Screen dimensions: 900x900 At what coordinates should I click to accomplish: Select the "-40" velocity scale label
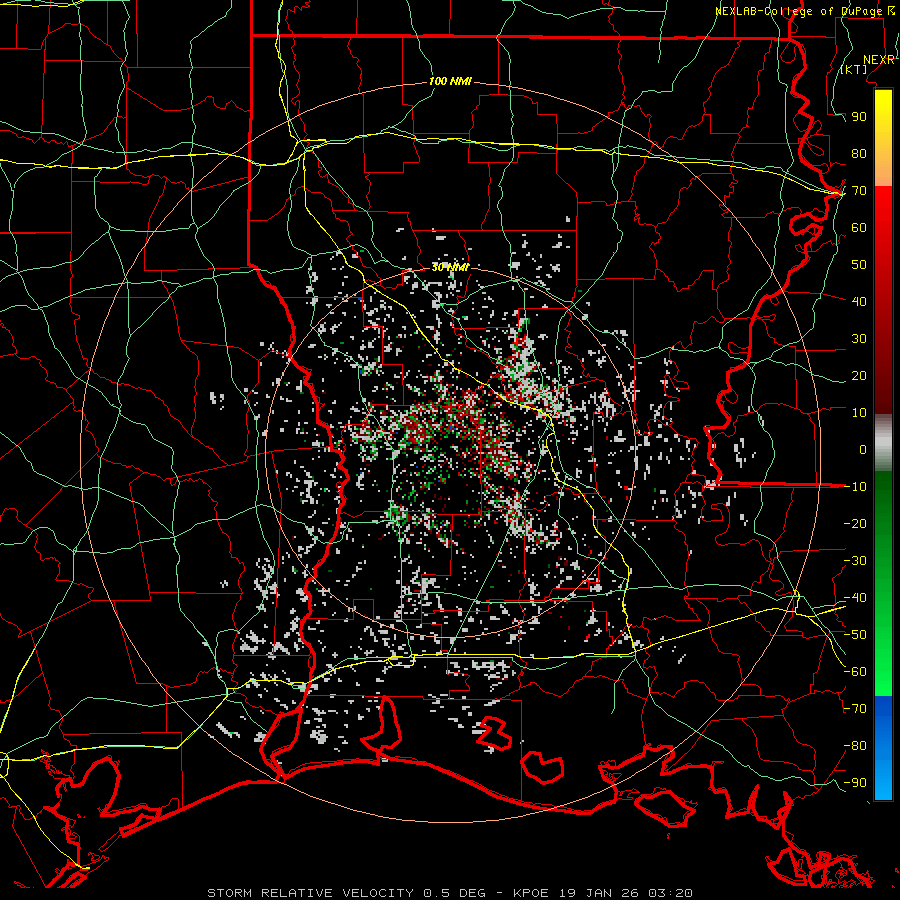coord(855,598)
